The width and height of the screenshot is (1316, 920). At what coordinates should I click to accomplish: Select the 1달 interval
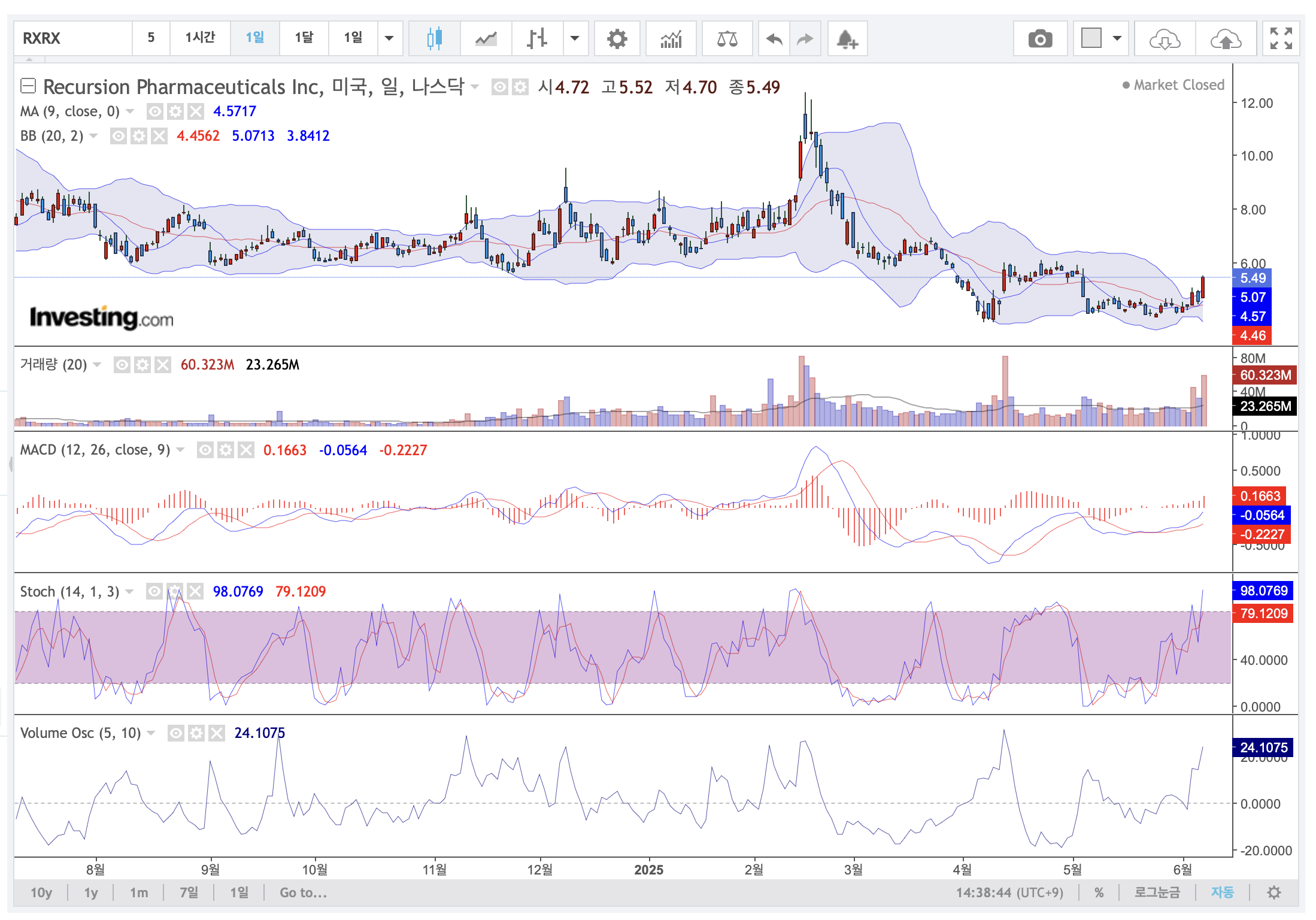[304, 39]
